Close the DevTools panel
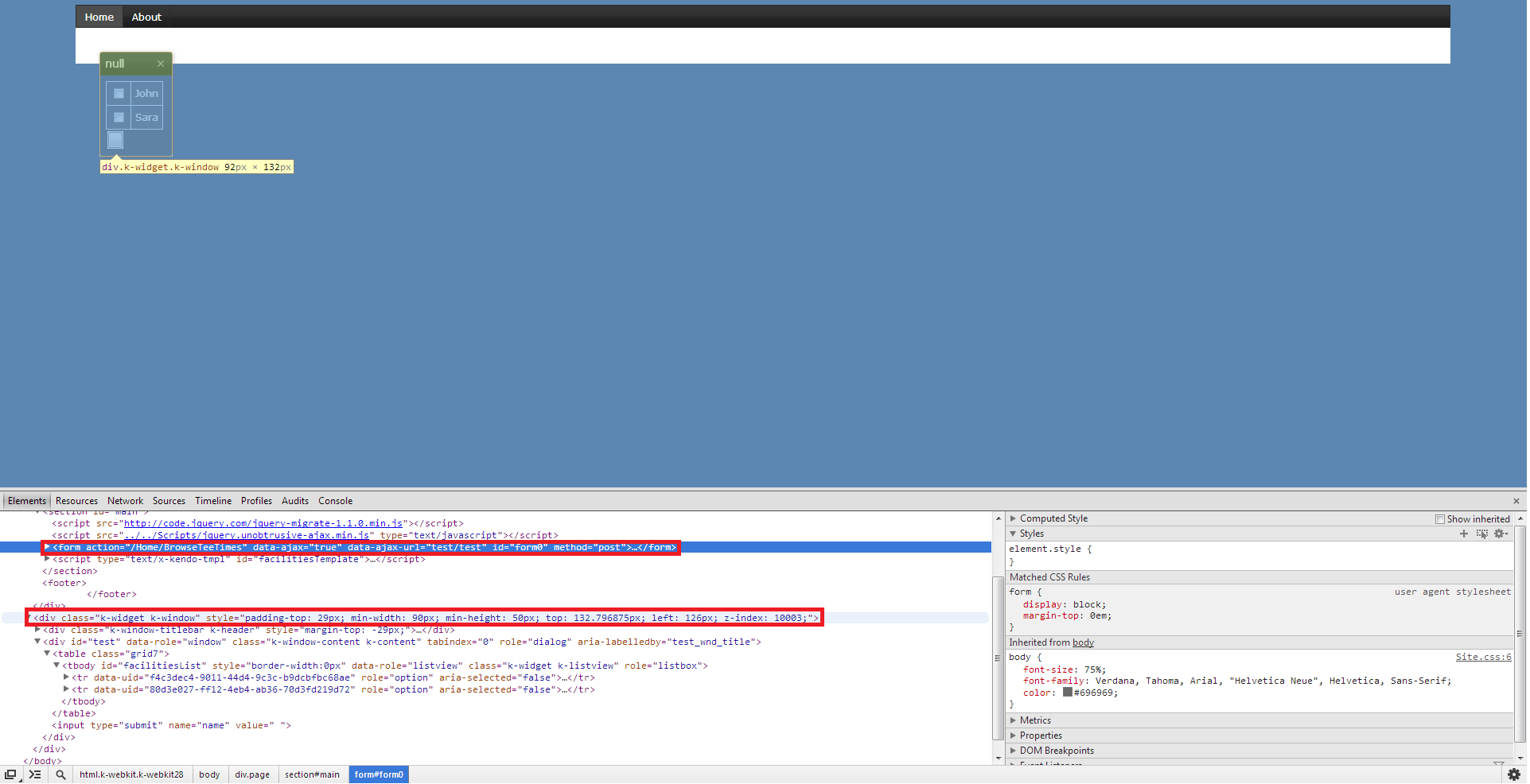Viewport: 1530px width, 784px height. click(x=1516, y=501)
